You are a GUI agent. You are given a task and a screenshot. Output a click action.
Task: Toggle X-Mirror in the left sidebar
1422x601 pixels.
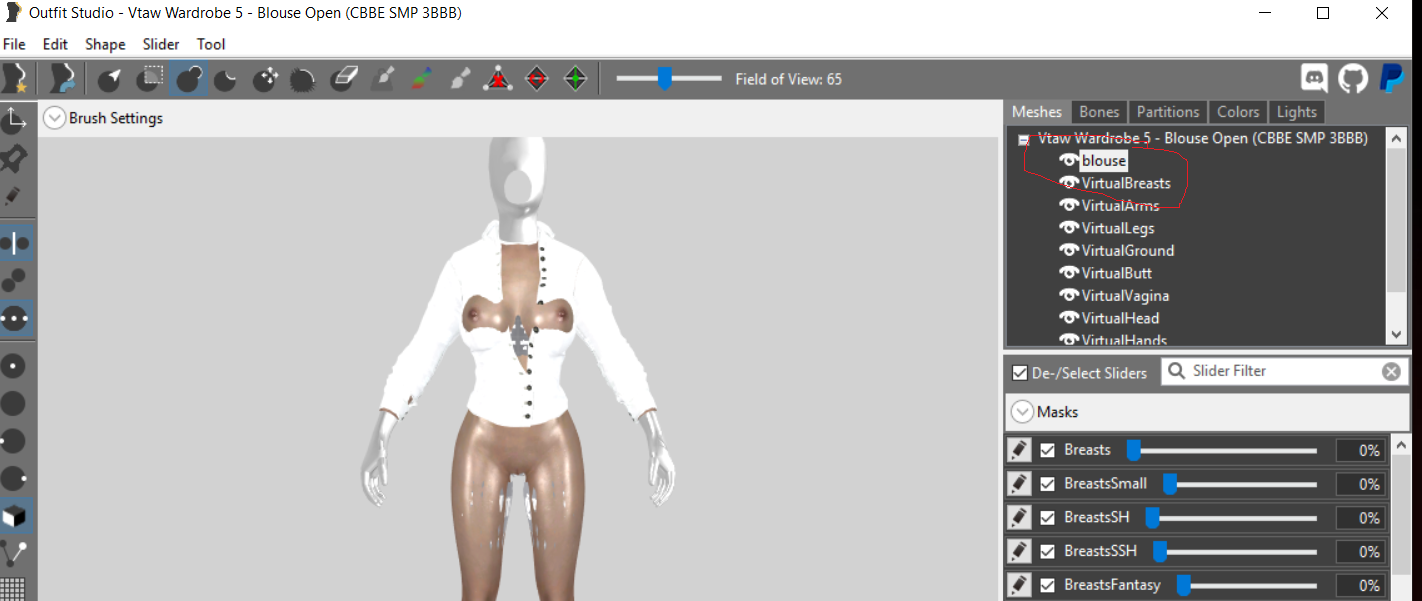[x=14, y=243]
